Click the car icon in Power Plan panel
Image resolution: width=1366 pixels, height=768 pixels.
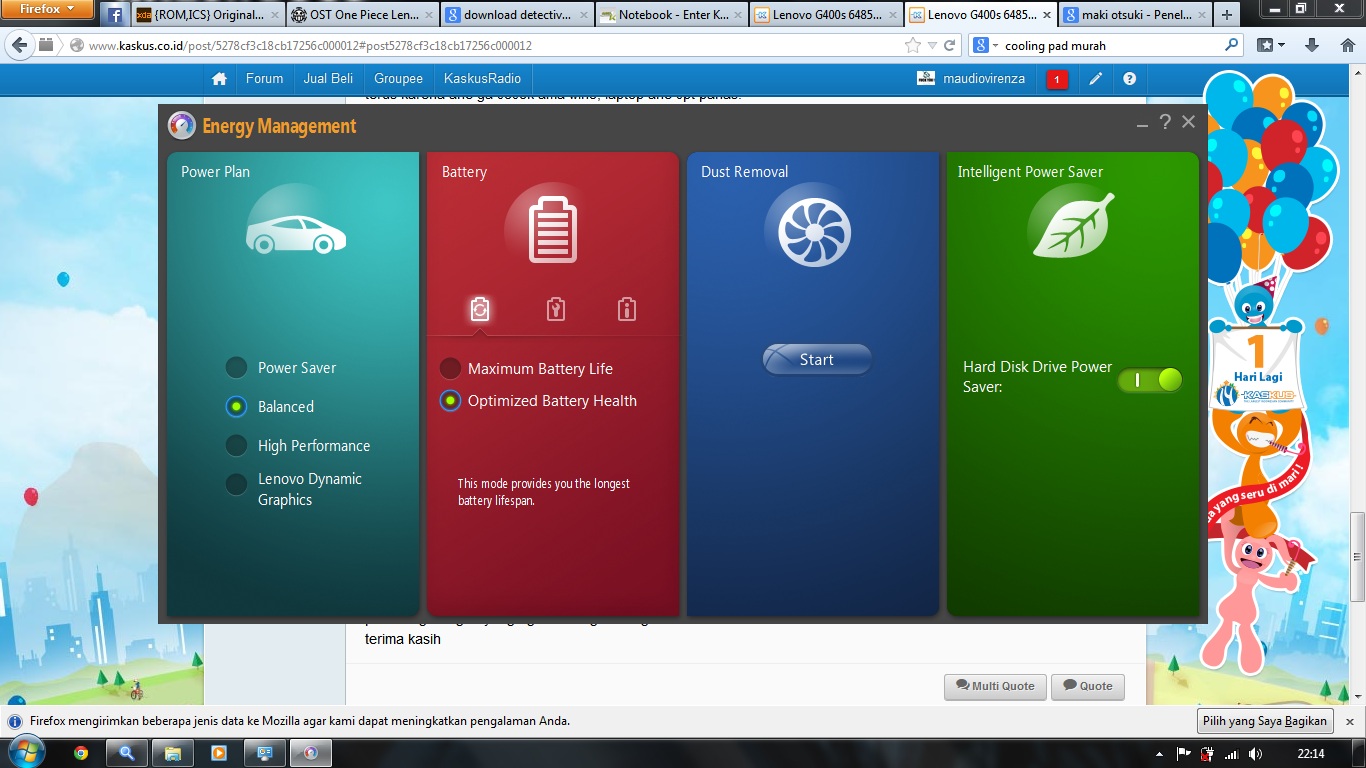click(296, 233)
